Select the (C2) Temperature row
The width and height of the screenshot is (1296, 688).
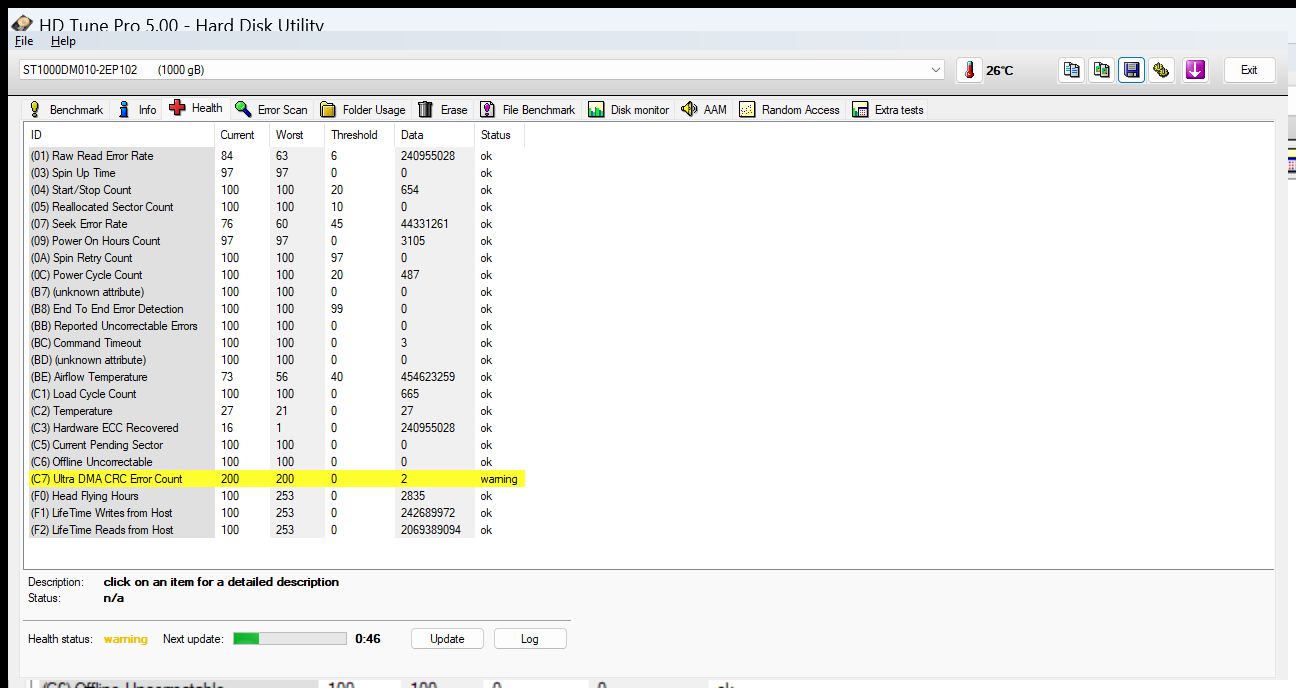[x=275, y=411]
